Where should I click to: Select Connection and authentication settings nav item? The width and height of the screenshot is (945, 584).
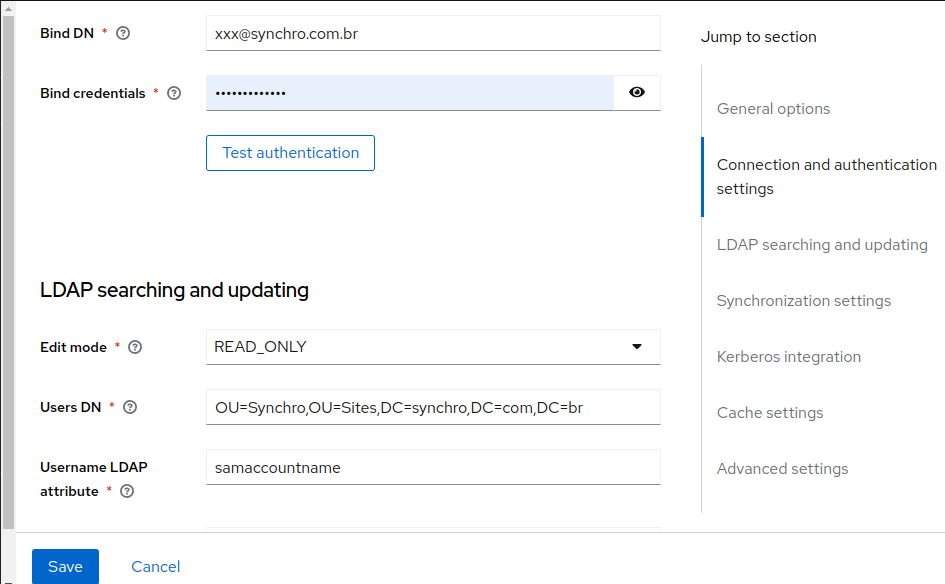click(826, 176)
